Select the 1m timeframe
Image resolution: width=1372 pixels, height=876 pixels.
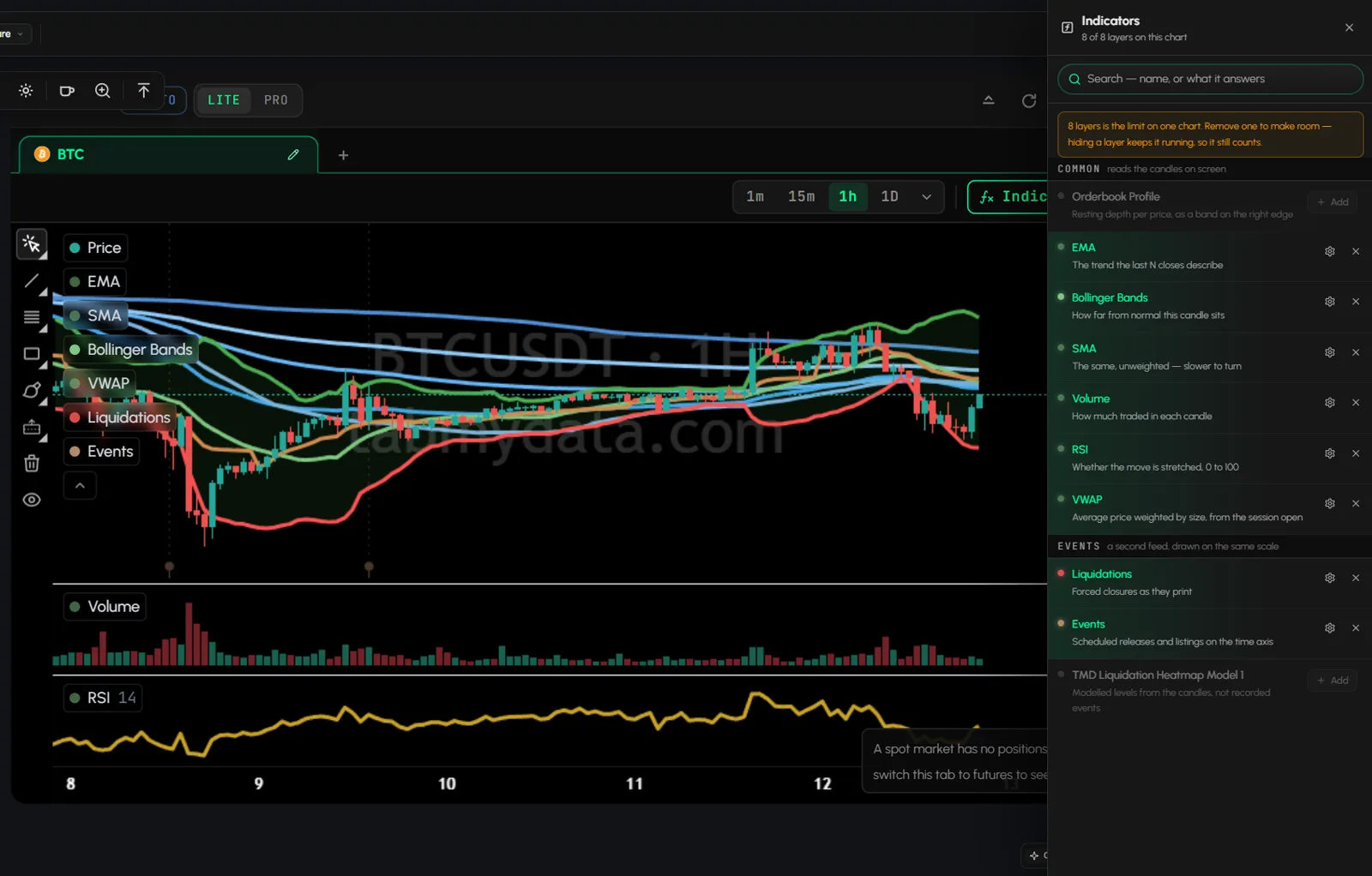pos(755,197)
